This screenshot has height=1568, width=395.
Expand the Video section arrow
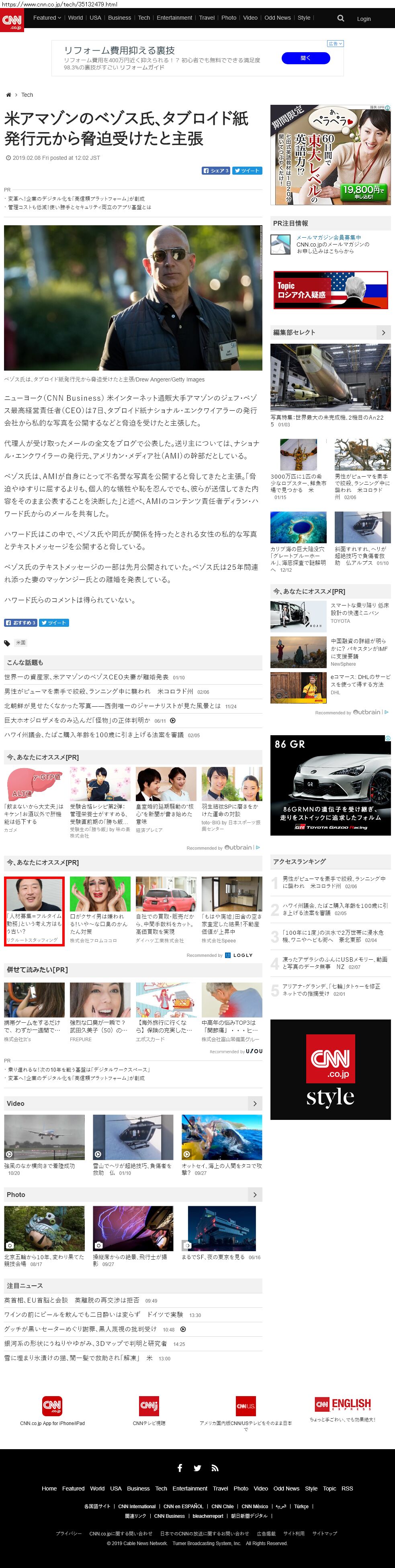[255, 1103]
